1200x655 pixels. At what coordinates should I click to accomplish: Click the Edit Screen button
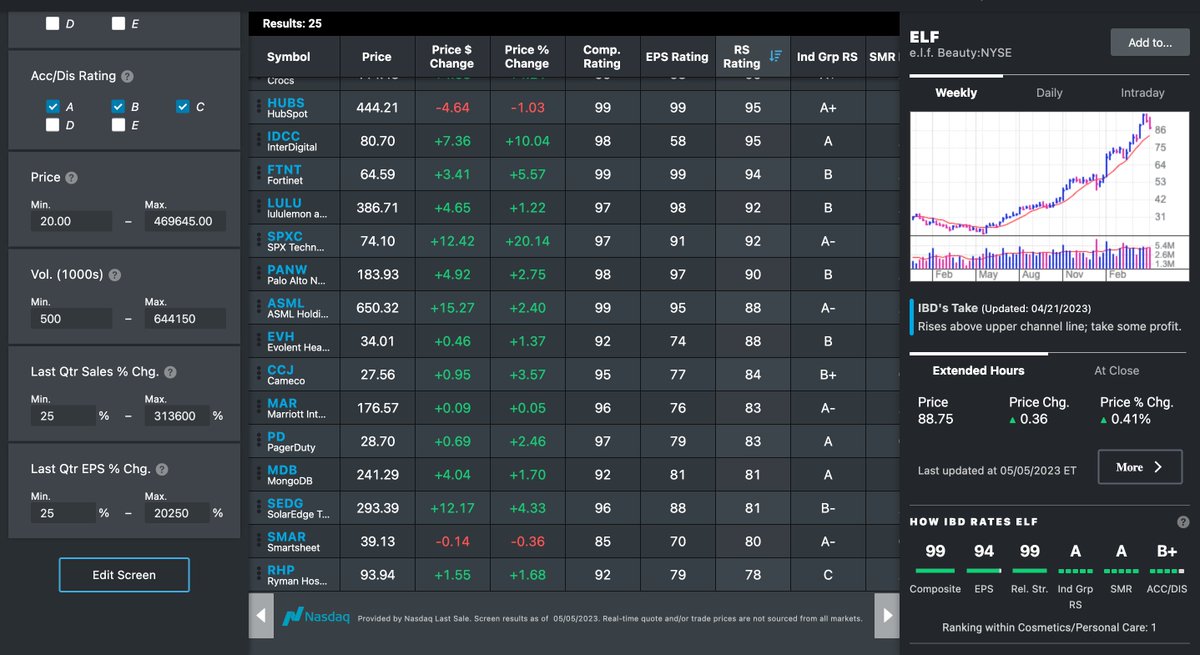124,575
